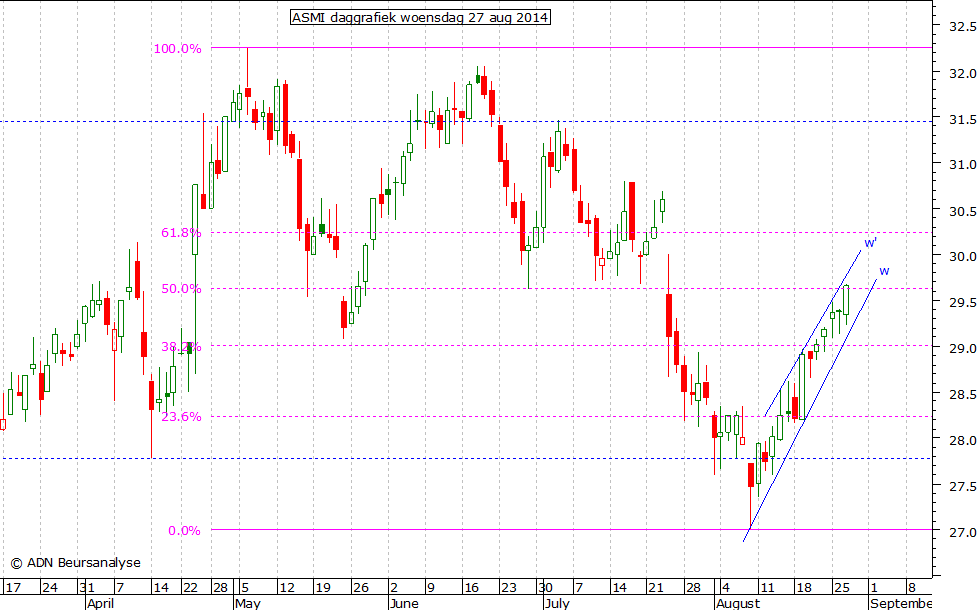Click date label "22" on time axis

190,588
